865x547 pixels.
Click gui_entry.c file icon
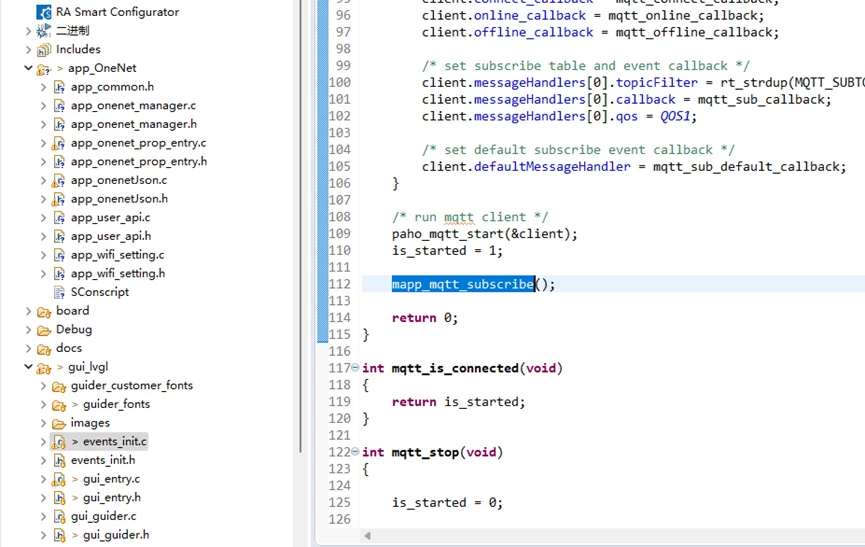(58, 479)
